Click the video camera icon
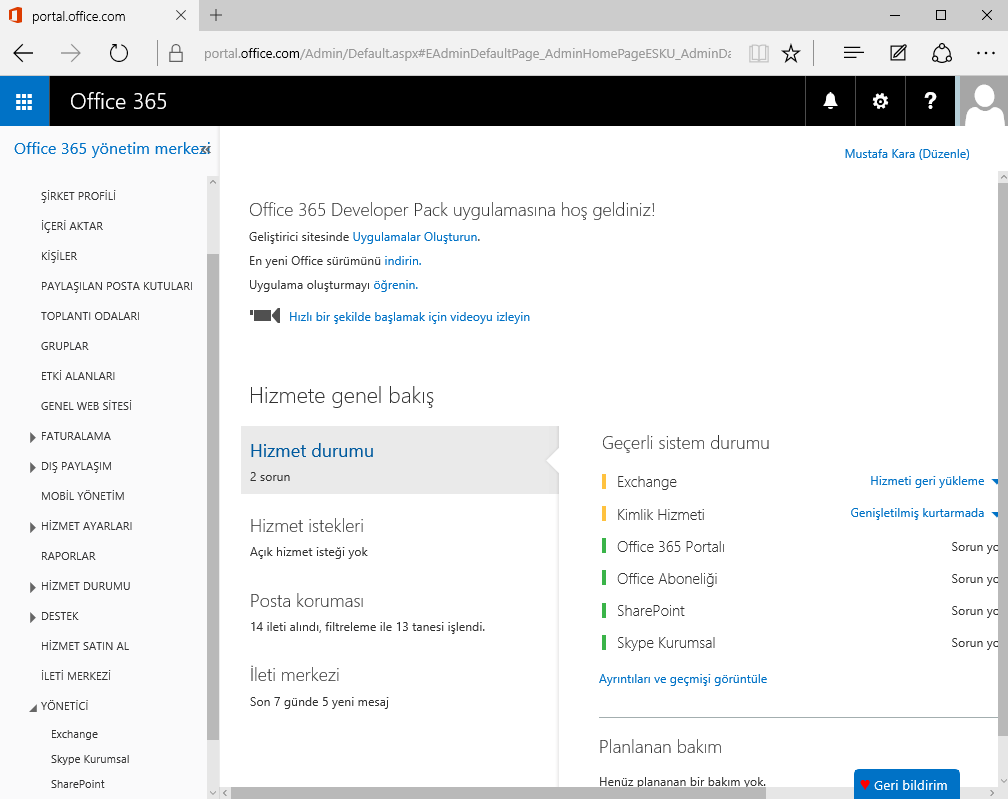Screen dimensions: 1008x799 [x=265, y=316]
